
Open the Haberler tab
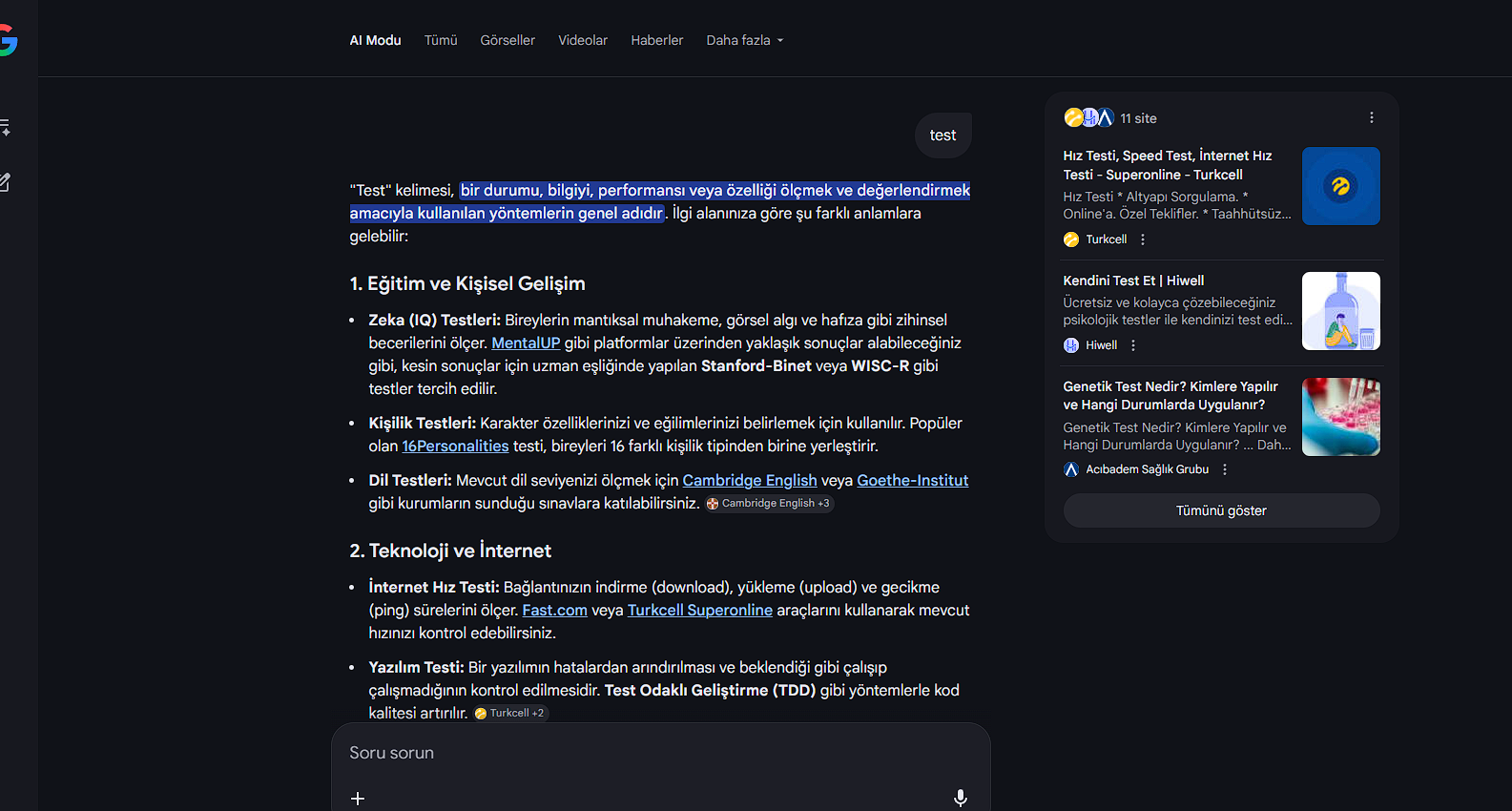click(657, 40)
